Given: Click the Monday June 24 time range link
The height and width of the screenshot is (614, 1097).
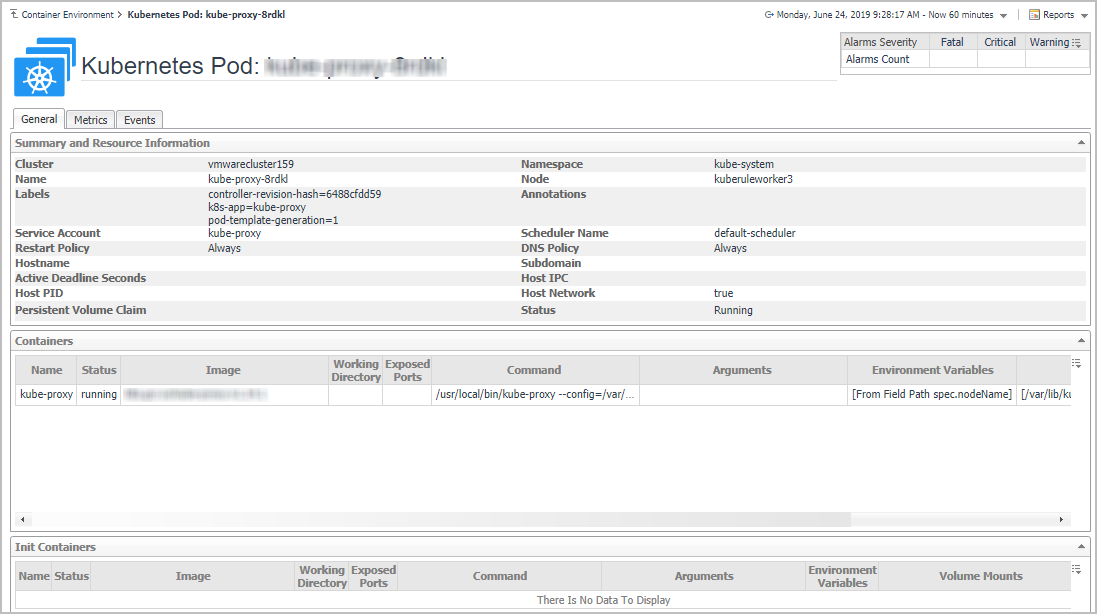Looking at the screenshot, I should pos(885,15).
